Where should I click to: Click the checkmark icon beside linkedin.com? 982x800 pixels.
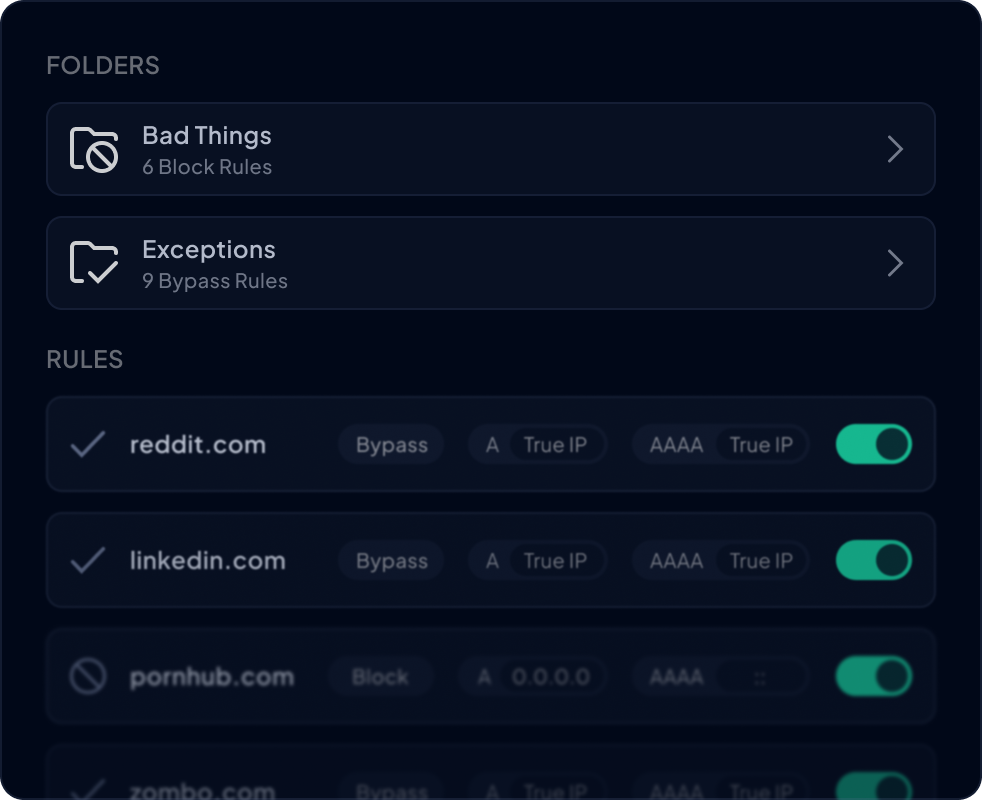[x=88, y=560]
